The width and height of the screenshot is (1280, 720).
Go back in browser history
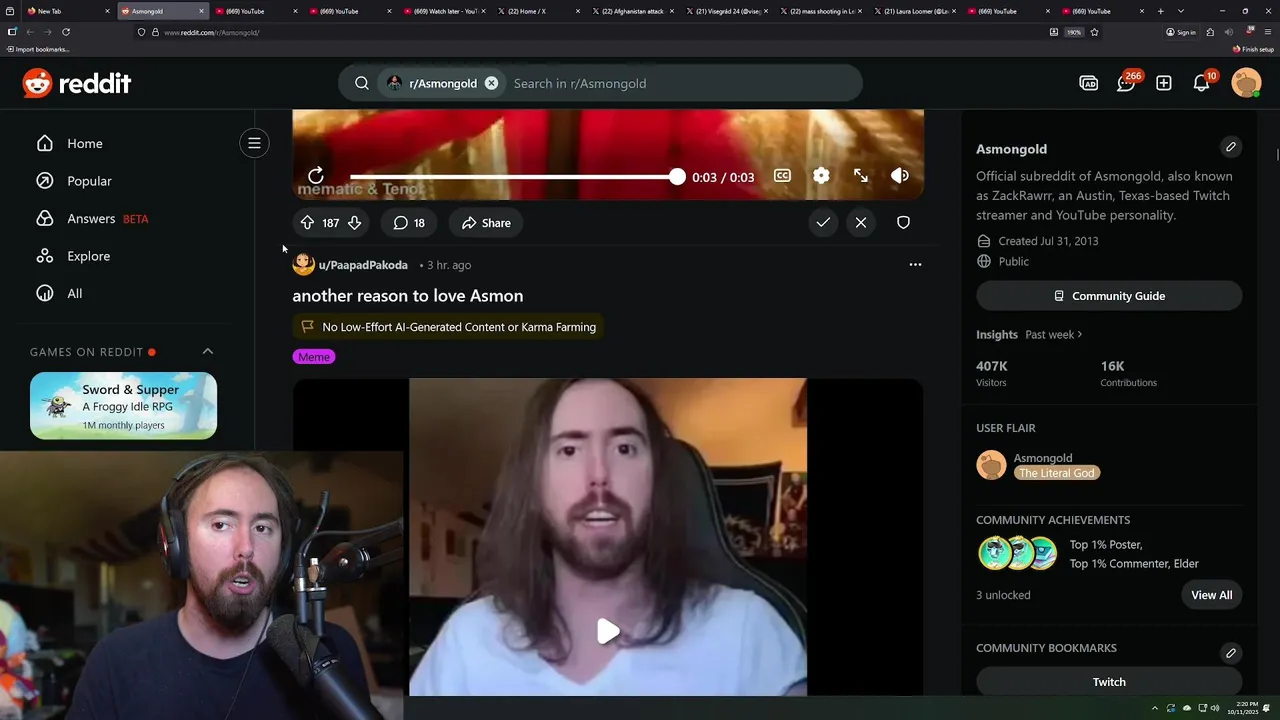29,32
